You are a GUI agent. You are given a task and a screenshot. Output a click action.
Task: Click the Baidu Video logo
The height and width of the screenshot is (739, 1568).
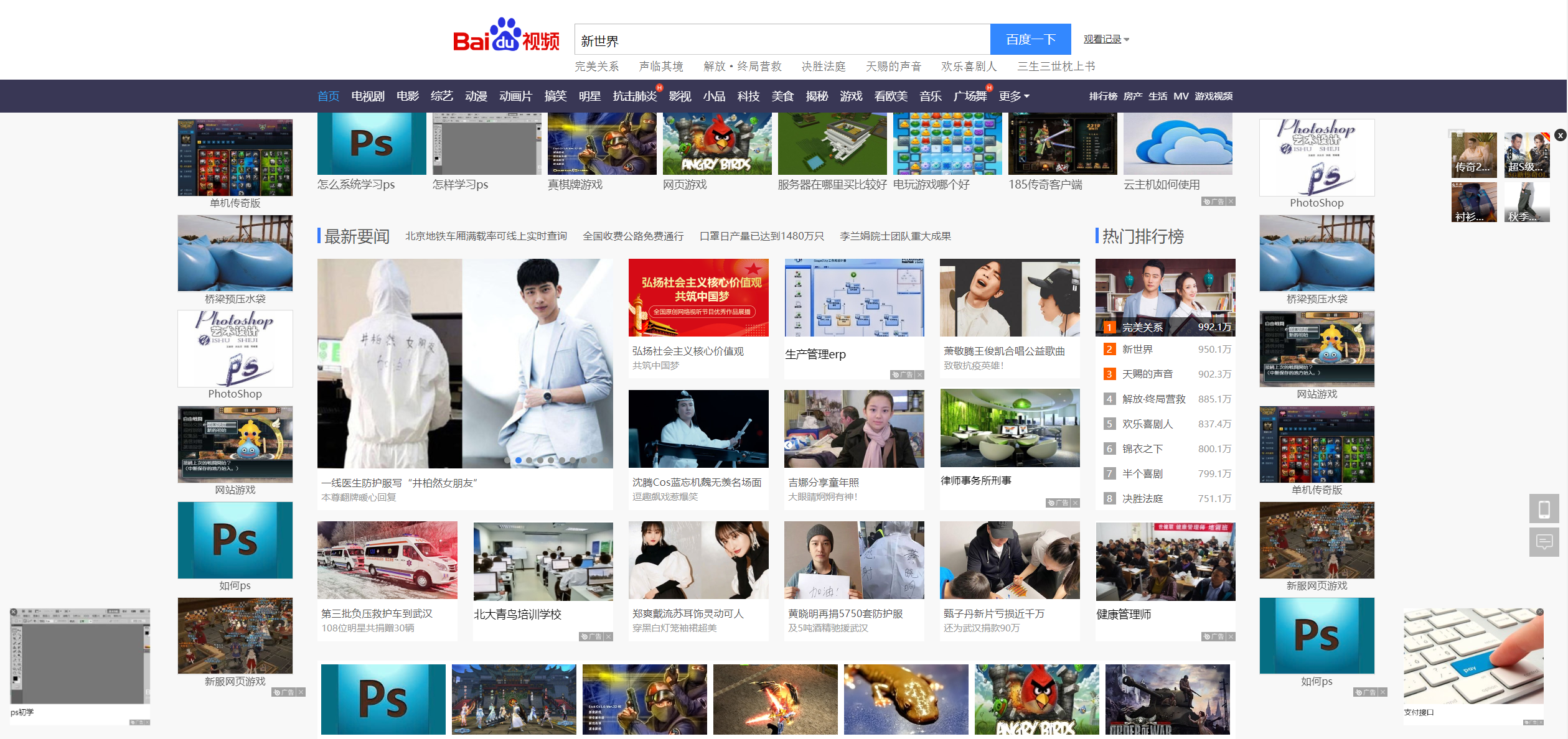click(x=506, y=36)
